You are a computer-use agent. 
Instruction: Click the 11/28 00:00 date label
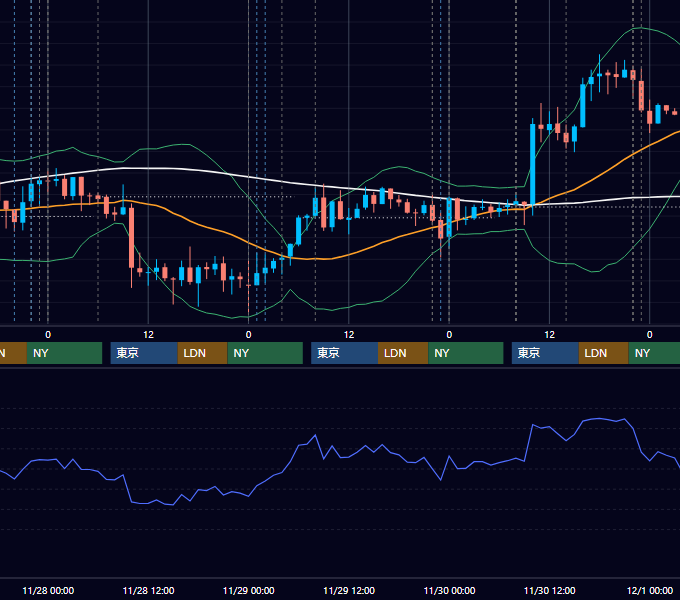coord(48,590)
